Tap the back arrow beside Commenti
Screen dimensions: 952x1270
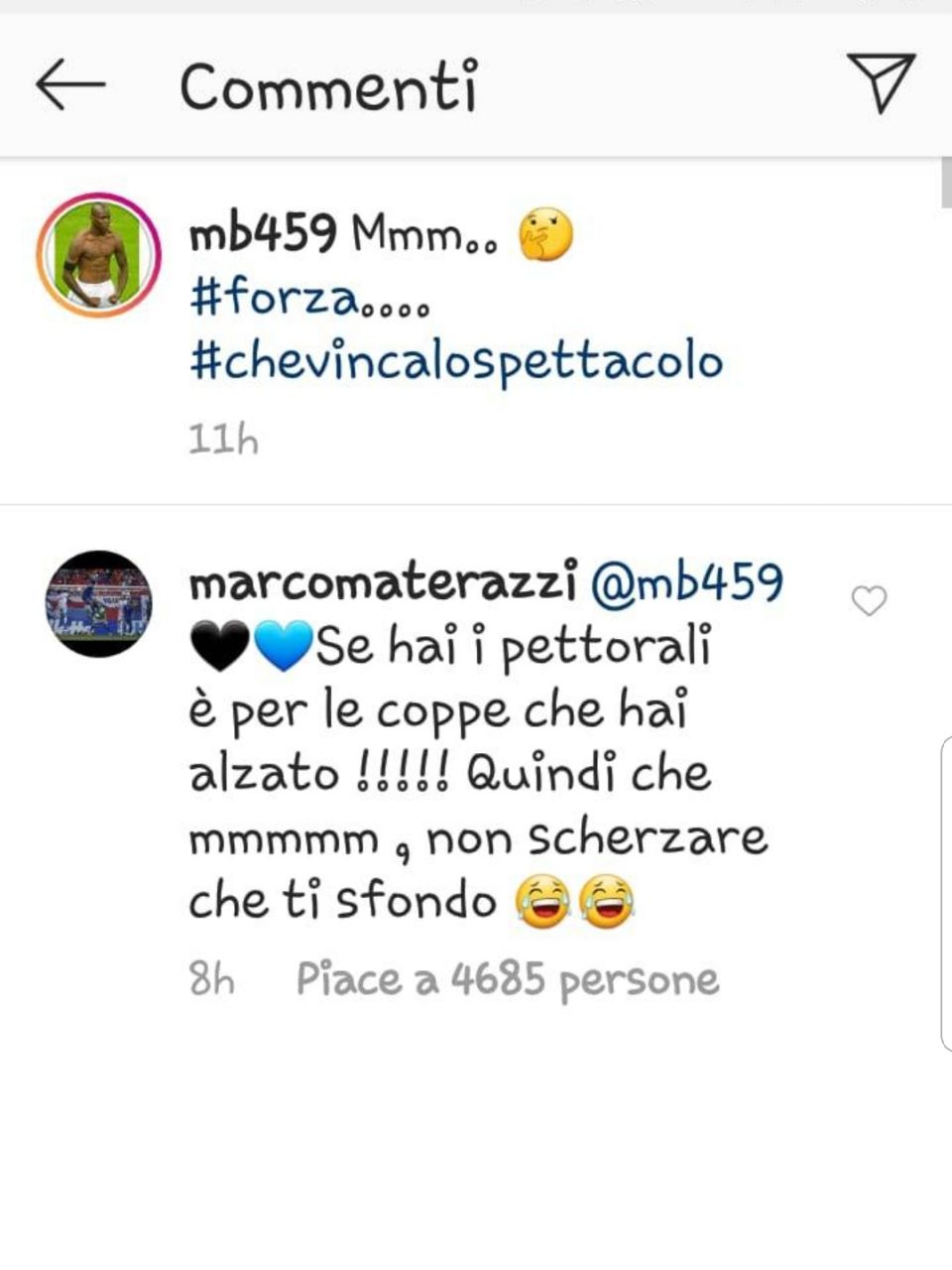69,84
